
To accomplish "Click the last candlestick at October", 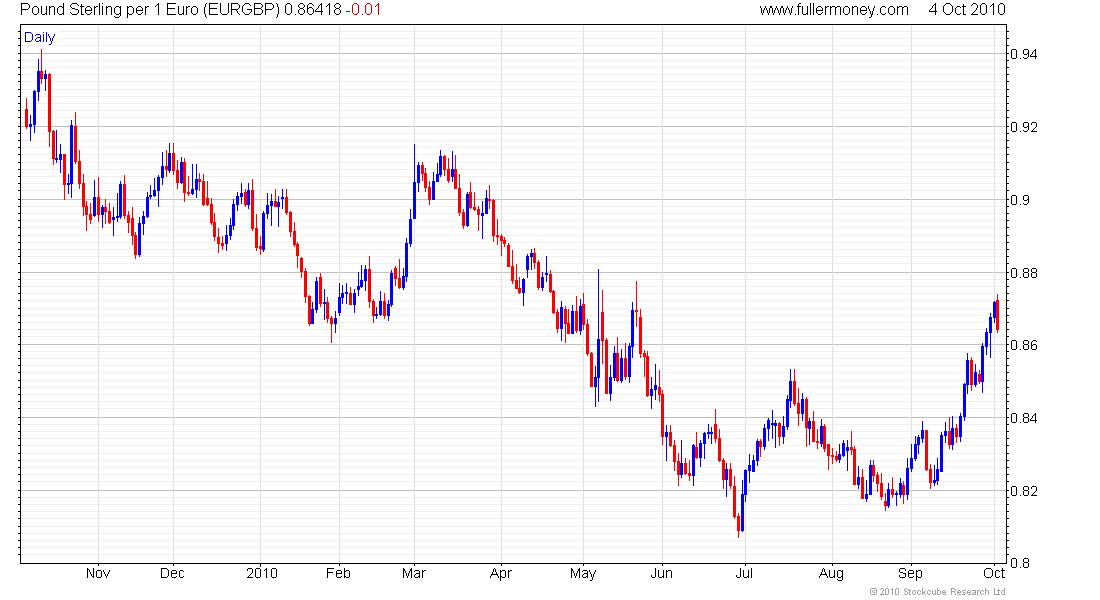I will pyautogui.click(x=998, y=313).
